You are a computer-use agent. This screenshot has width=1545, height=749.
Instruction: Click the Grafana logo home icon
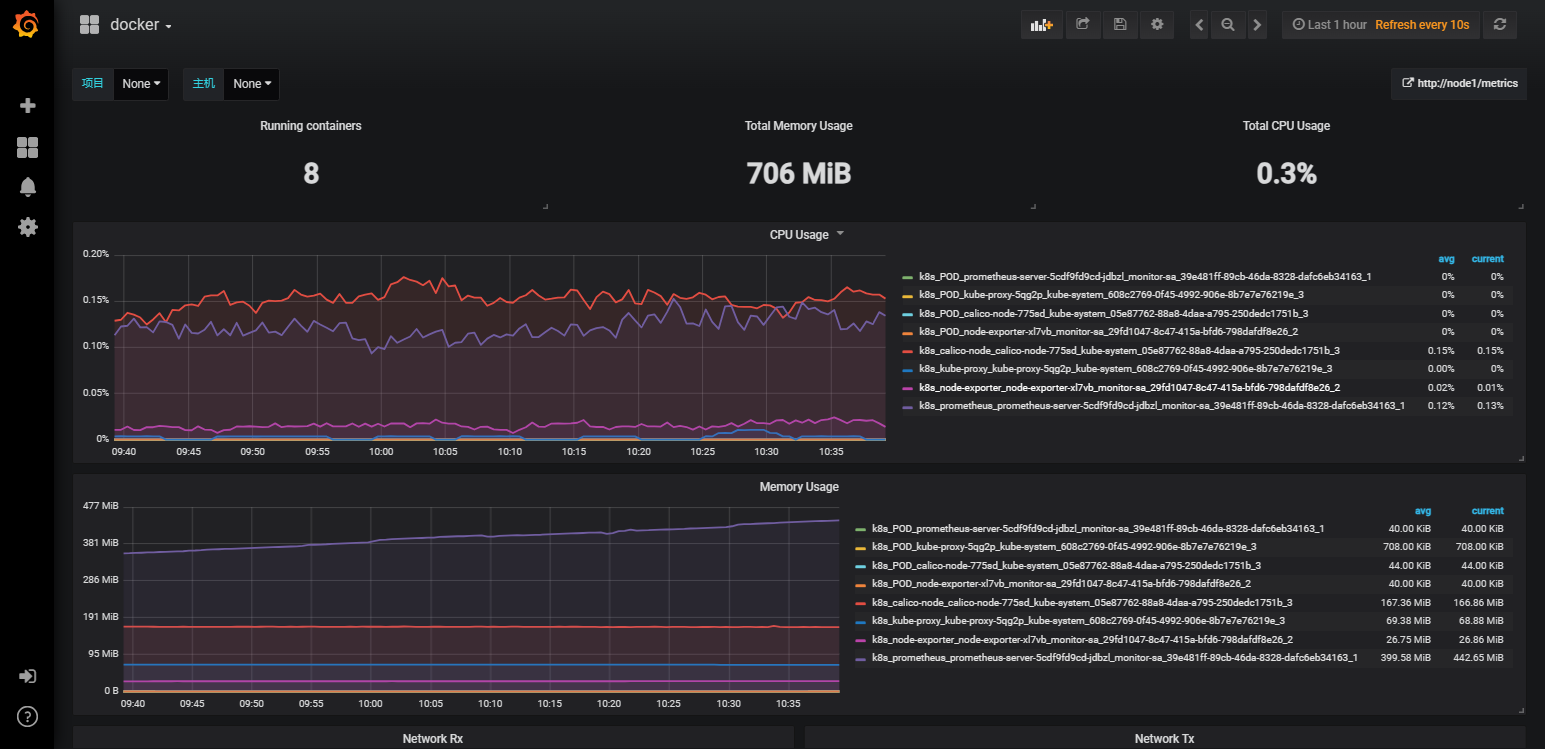27,25
